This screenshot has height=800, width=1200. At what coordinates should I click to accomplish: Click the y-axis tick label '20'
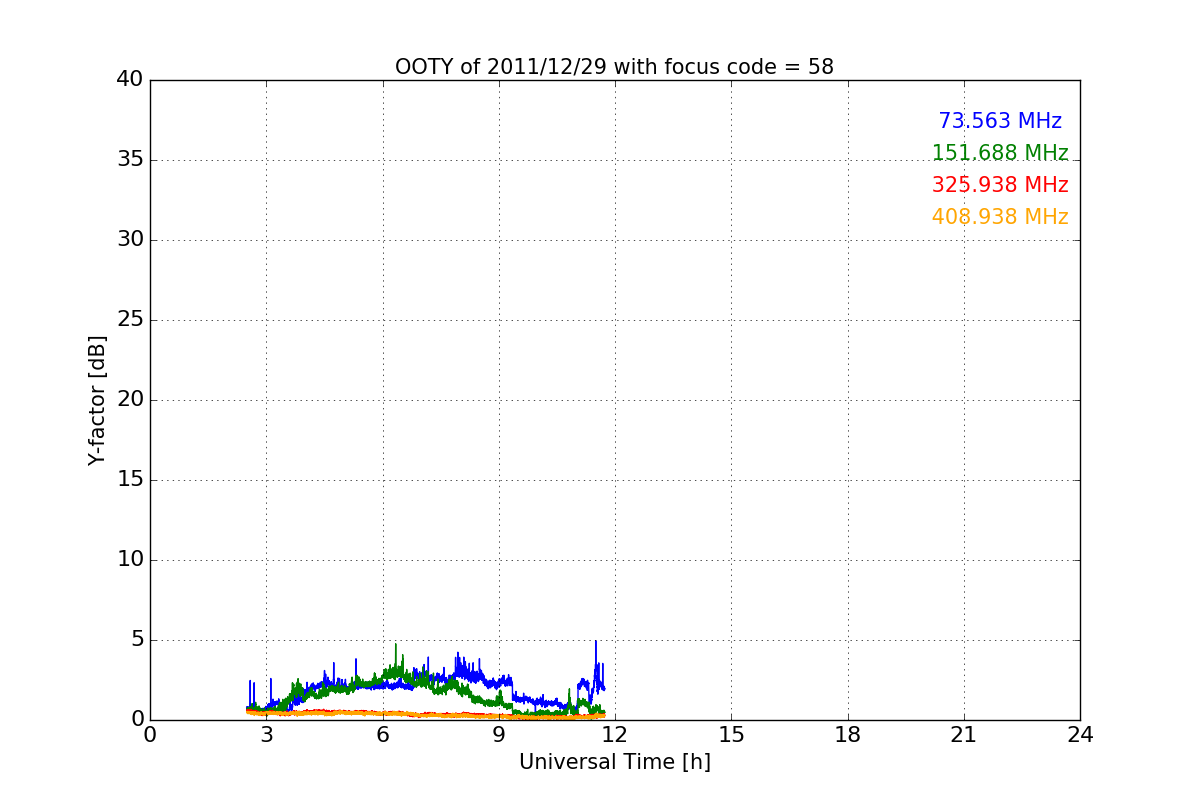[x=130, y=400]
